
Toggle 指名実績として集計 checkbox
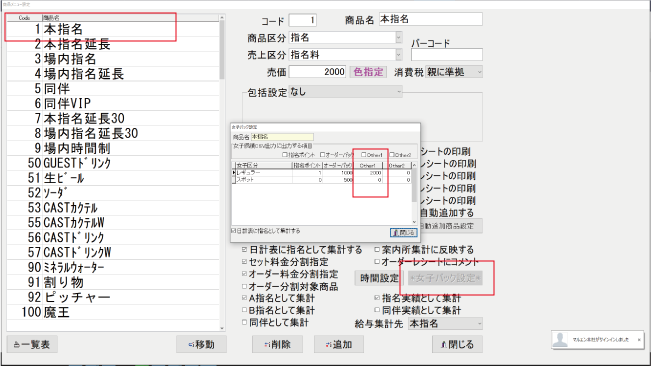[x=377, y=298]
